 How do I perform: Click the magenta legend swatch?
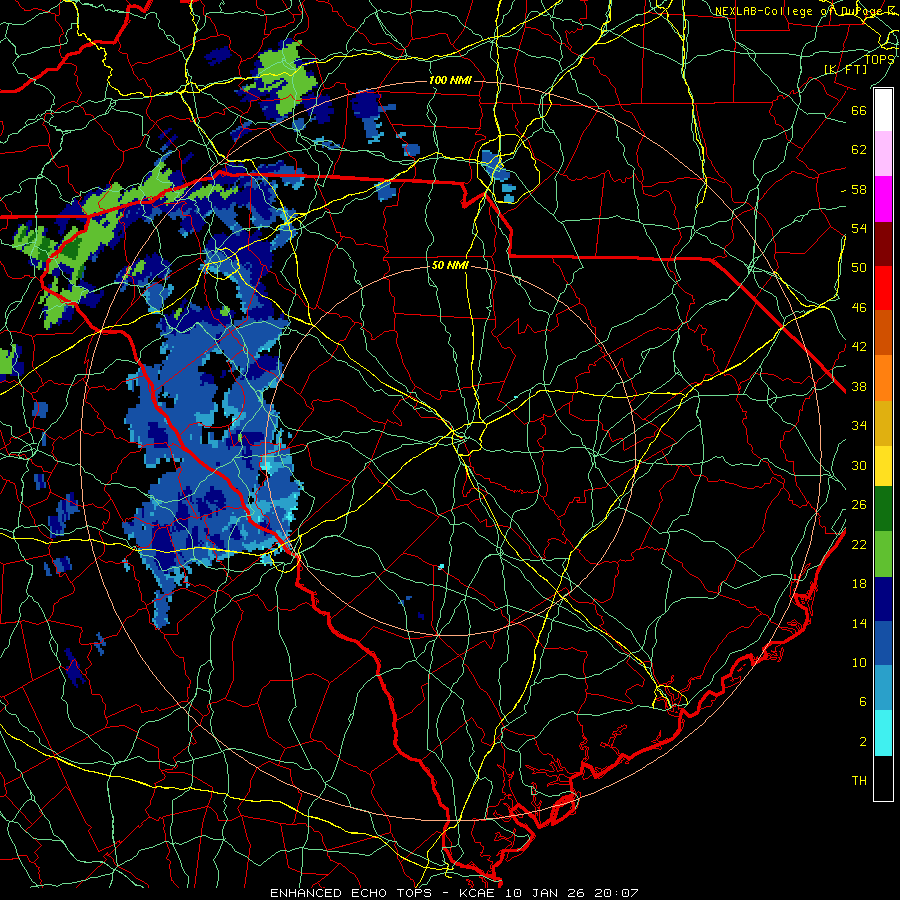883,199
